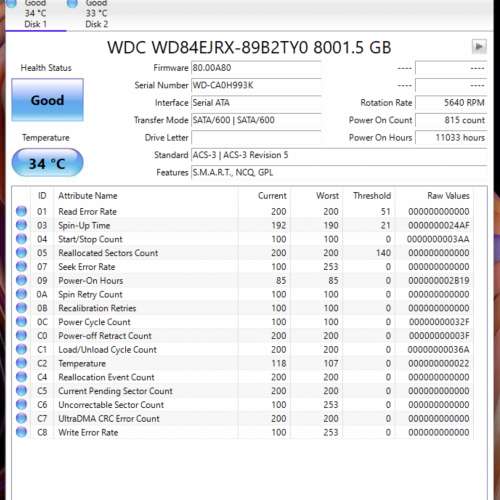Click status icon for Recalibration Retries
Viewport: 500px width, 500px height.
pyautogui.click(x=21, y=308)
